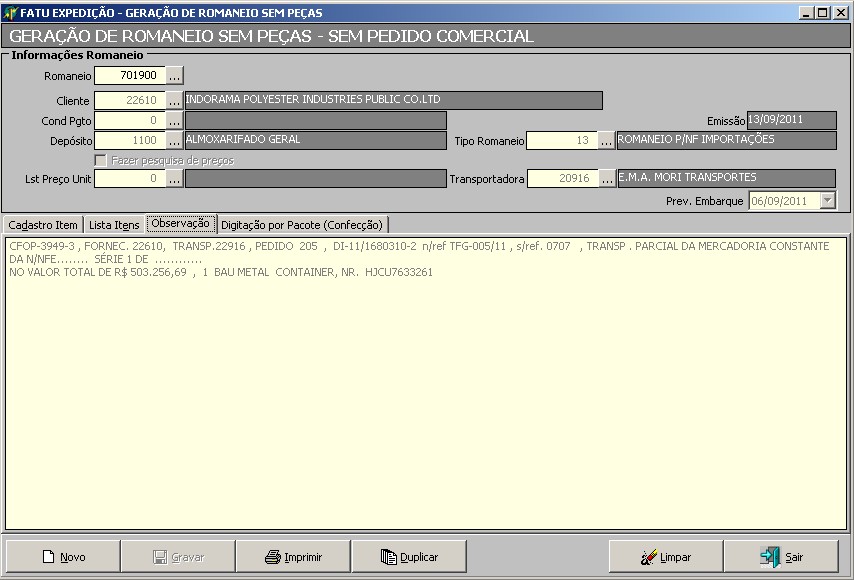
Task: Open the Romaneio lookup ellipsis button
Action: click(x=174, y=75)
